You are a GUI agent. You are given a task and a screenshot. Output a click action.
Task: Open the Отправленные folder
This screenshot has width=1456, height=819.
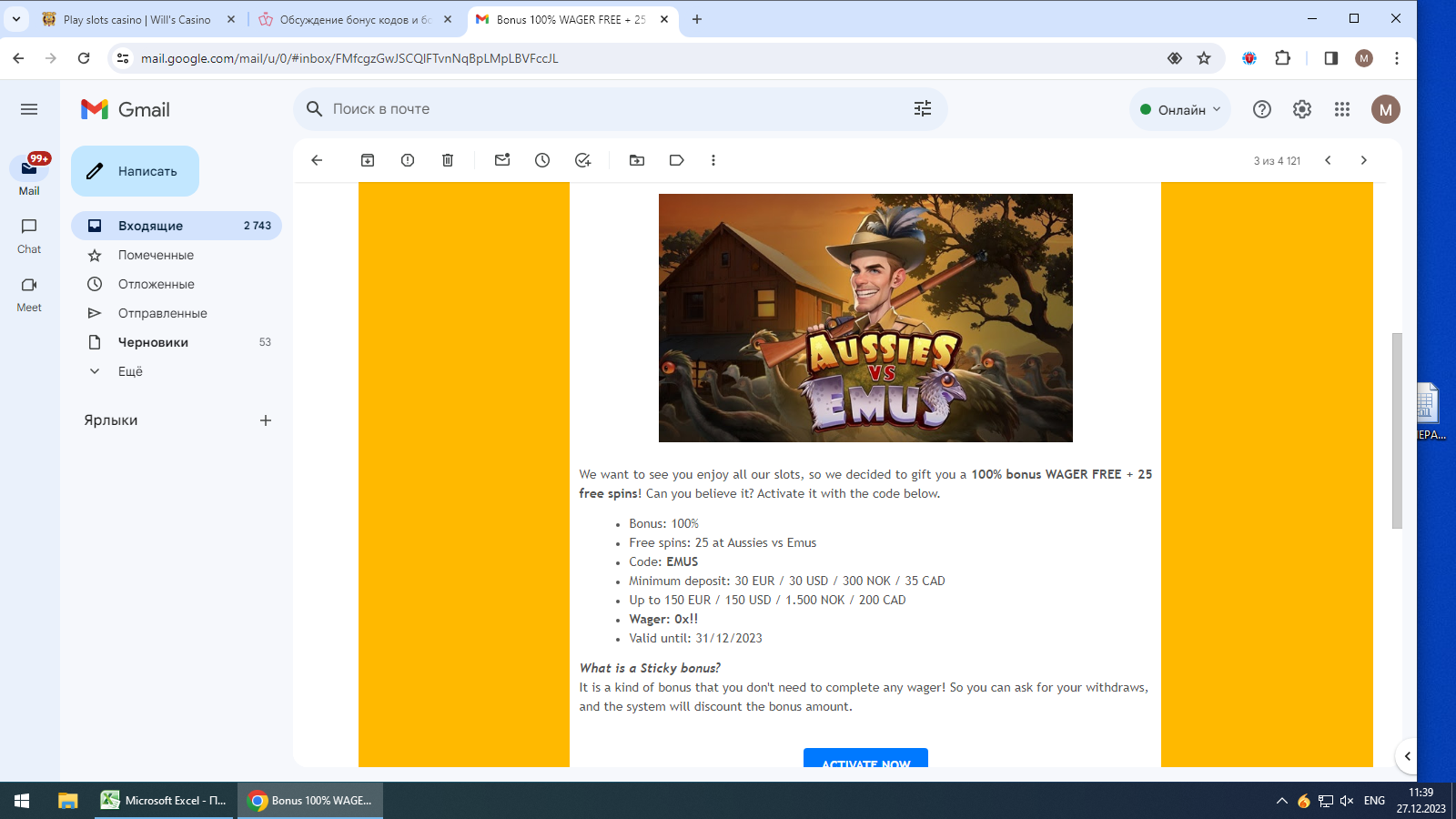(x=162, y=313)
